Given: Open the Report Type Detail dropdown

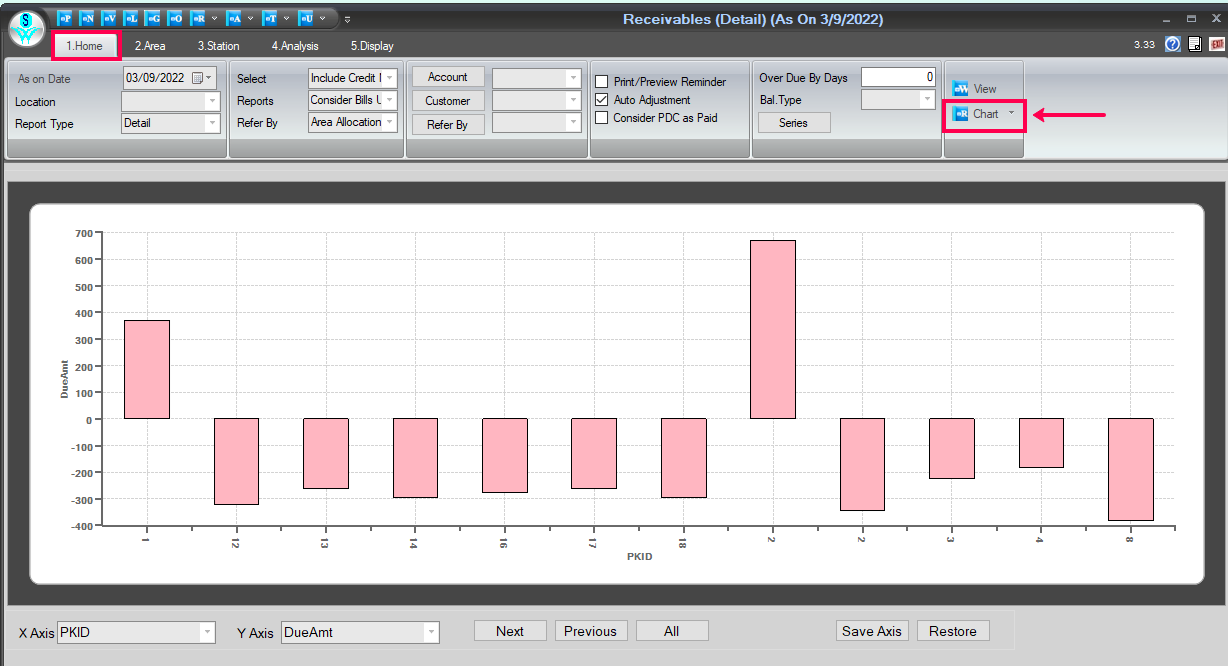Looking at the screenshot, I should 211,124.
